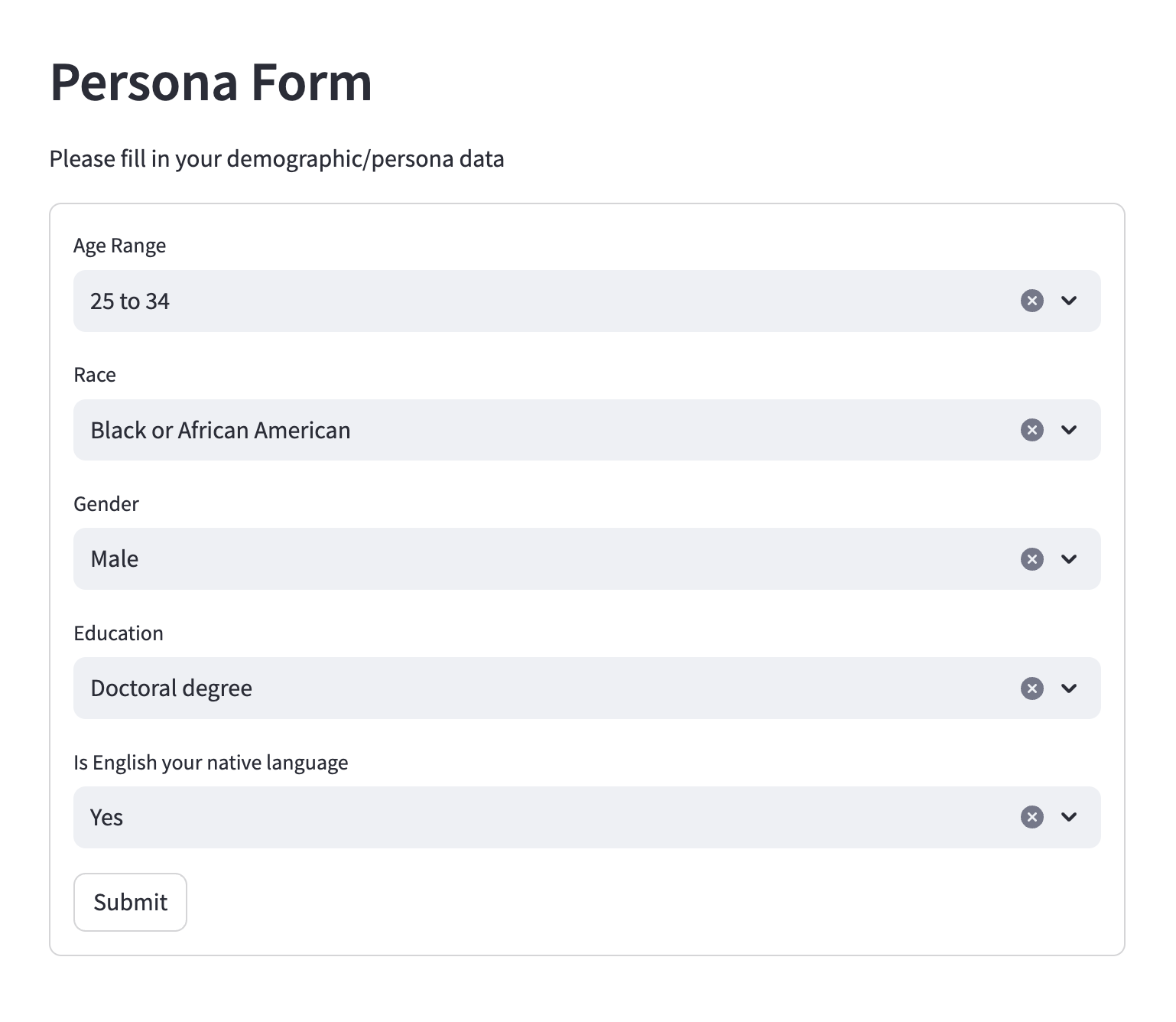Clear the Age Range selection
The image size is (1176, 1022).
point(1032,301)
